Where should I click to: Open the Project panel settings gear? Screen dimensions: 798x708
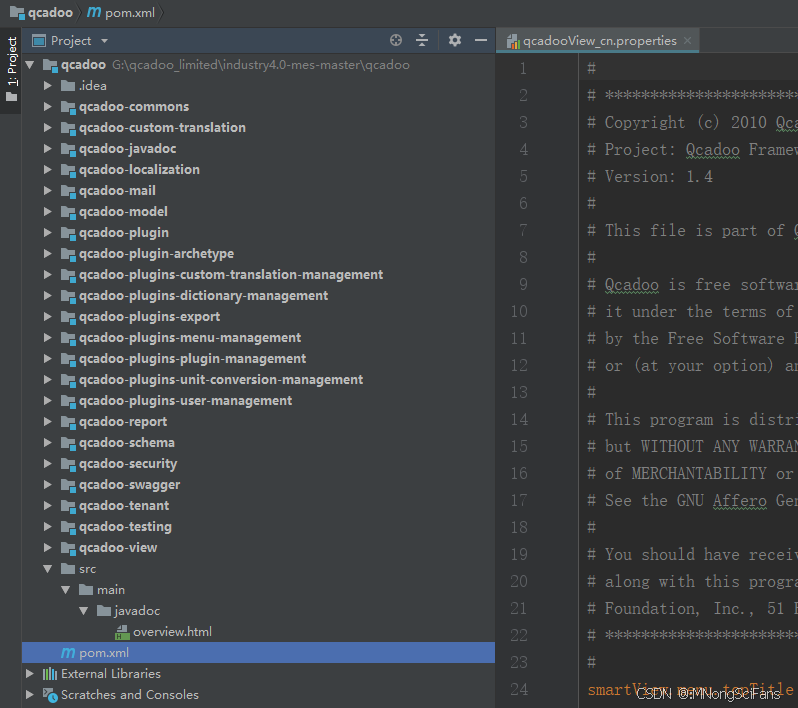click(454, 40)
